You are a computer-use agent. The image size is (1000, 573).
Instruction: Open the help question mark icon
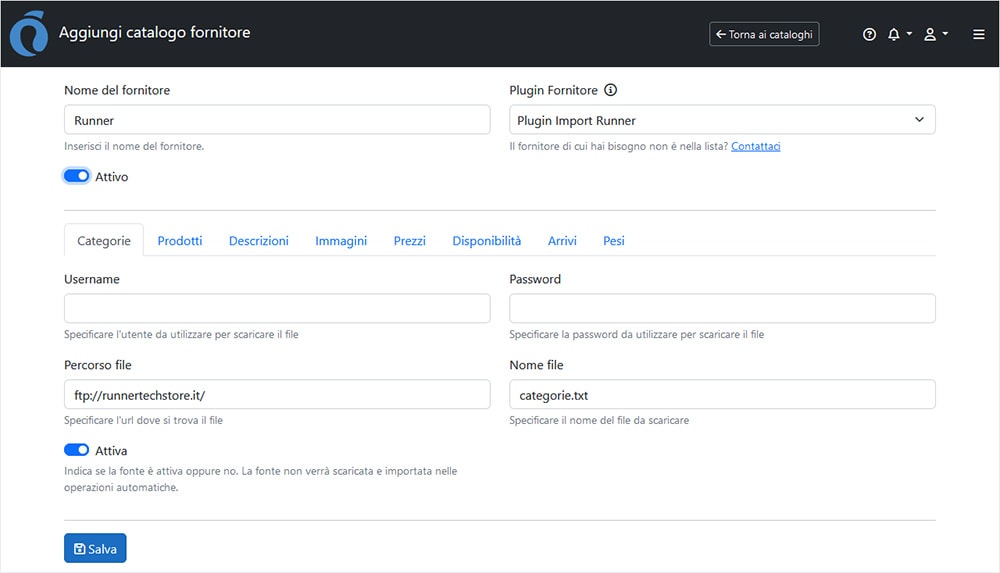[869, 34]
